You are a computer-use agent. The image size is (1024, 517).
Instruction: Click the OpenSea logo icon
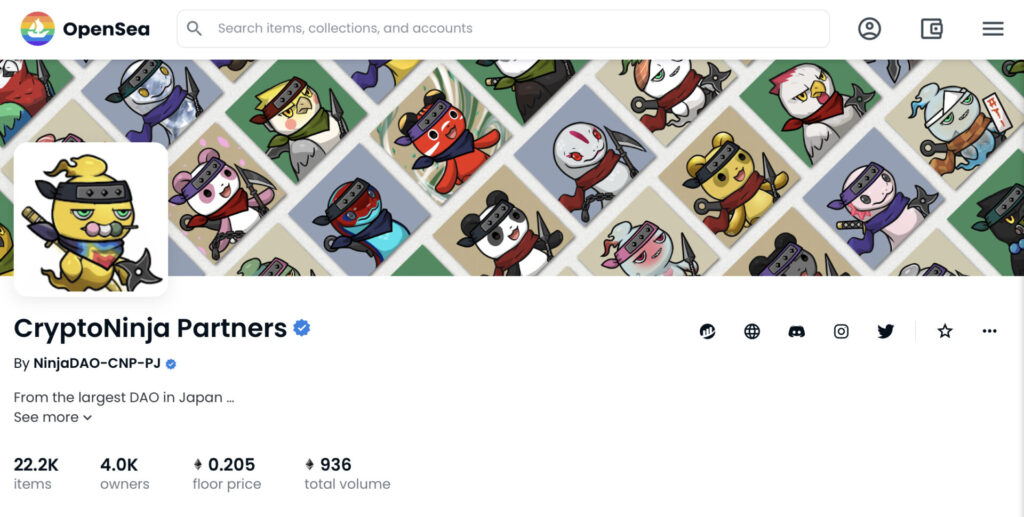coord(37,29)
